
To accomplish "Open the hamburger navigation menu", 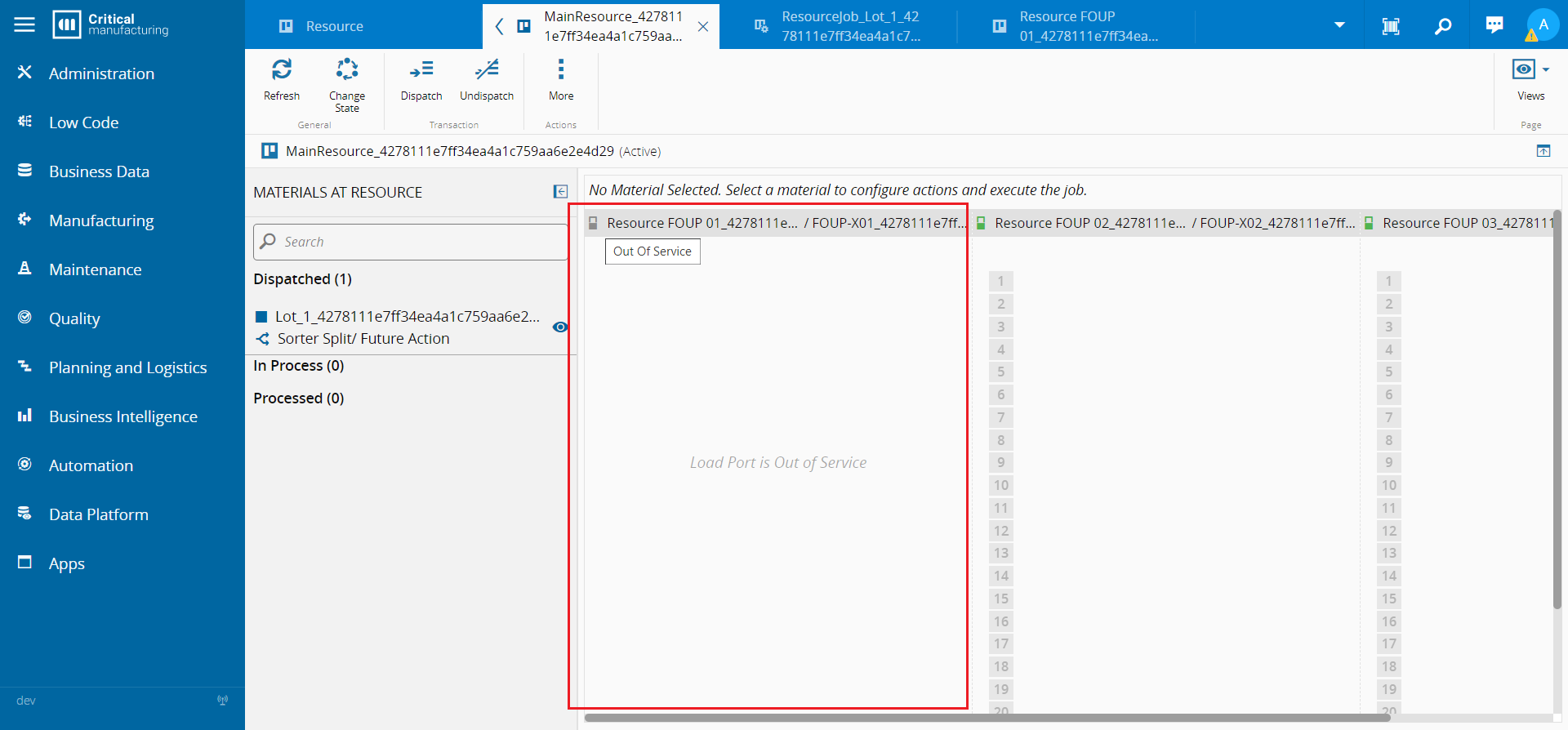I will [24, 24].
